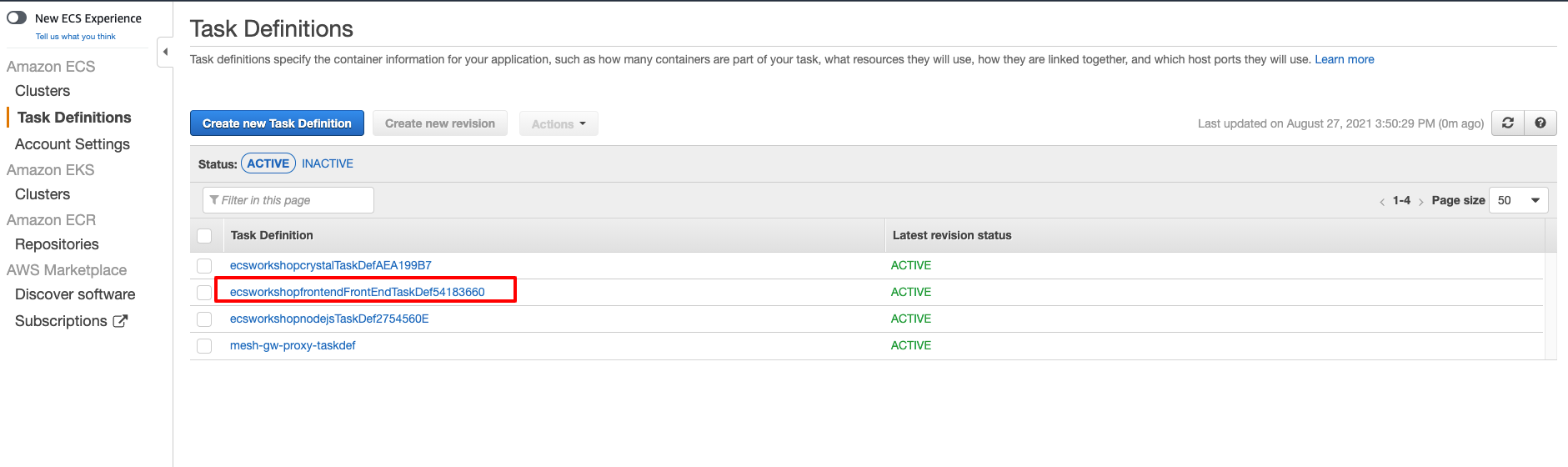Open Clusters under Amazon EKS
1568x467 pixels.
click(x=43, y=194)
